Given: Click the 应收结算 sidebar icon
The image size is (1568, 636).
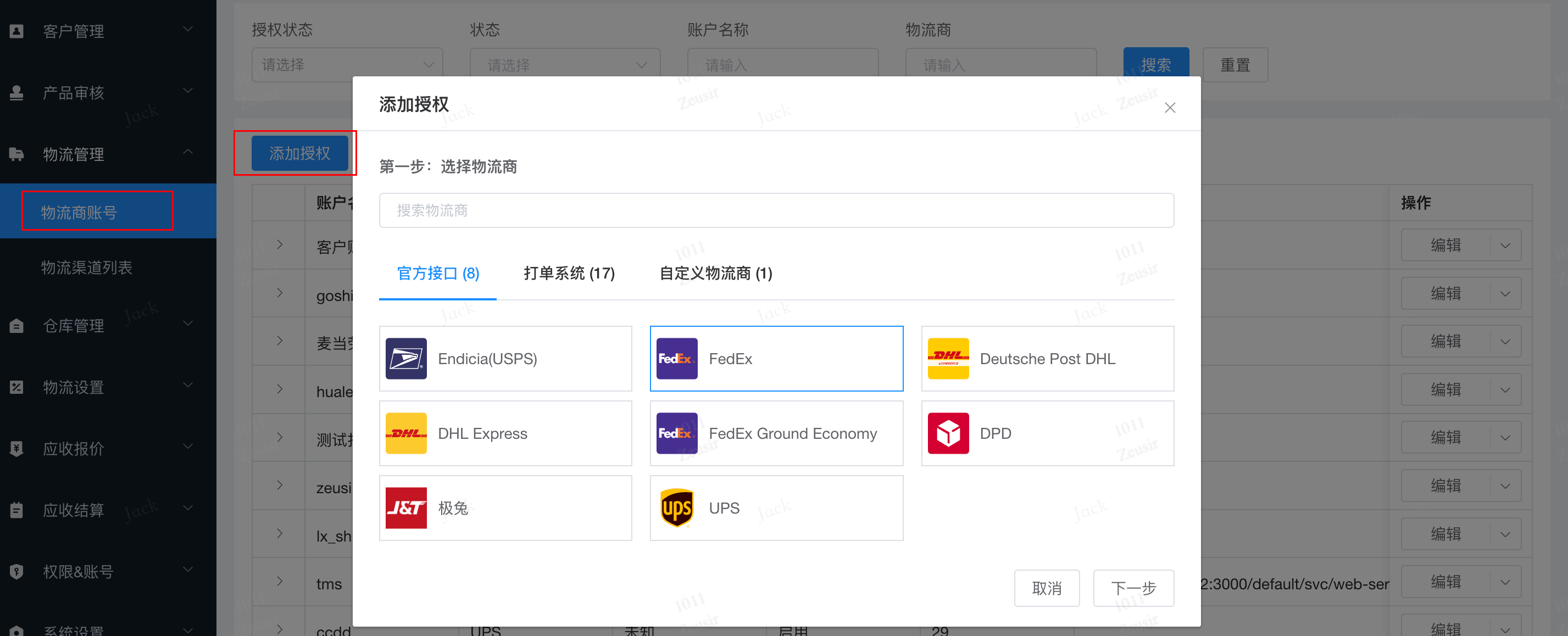Looking at the screenshot, I should pos(17,510).
